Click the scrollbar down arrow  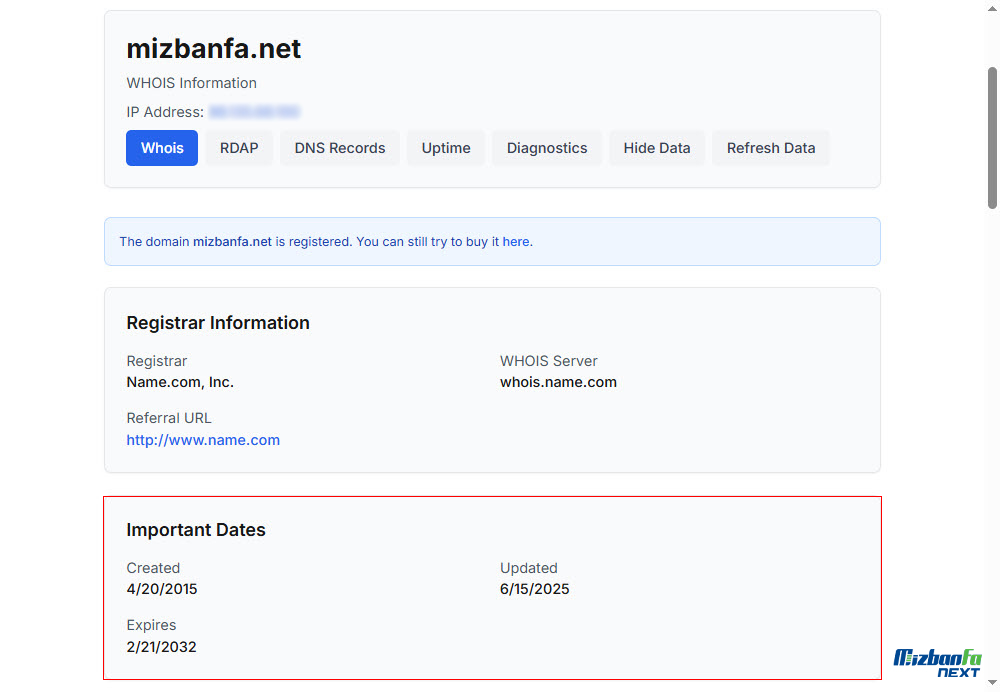[x=992, y=683]
